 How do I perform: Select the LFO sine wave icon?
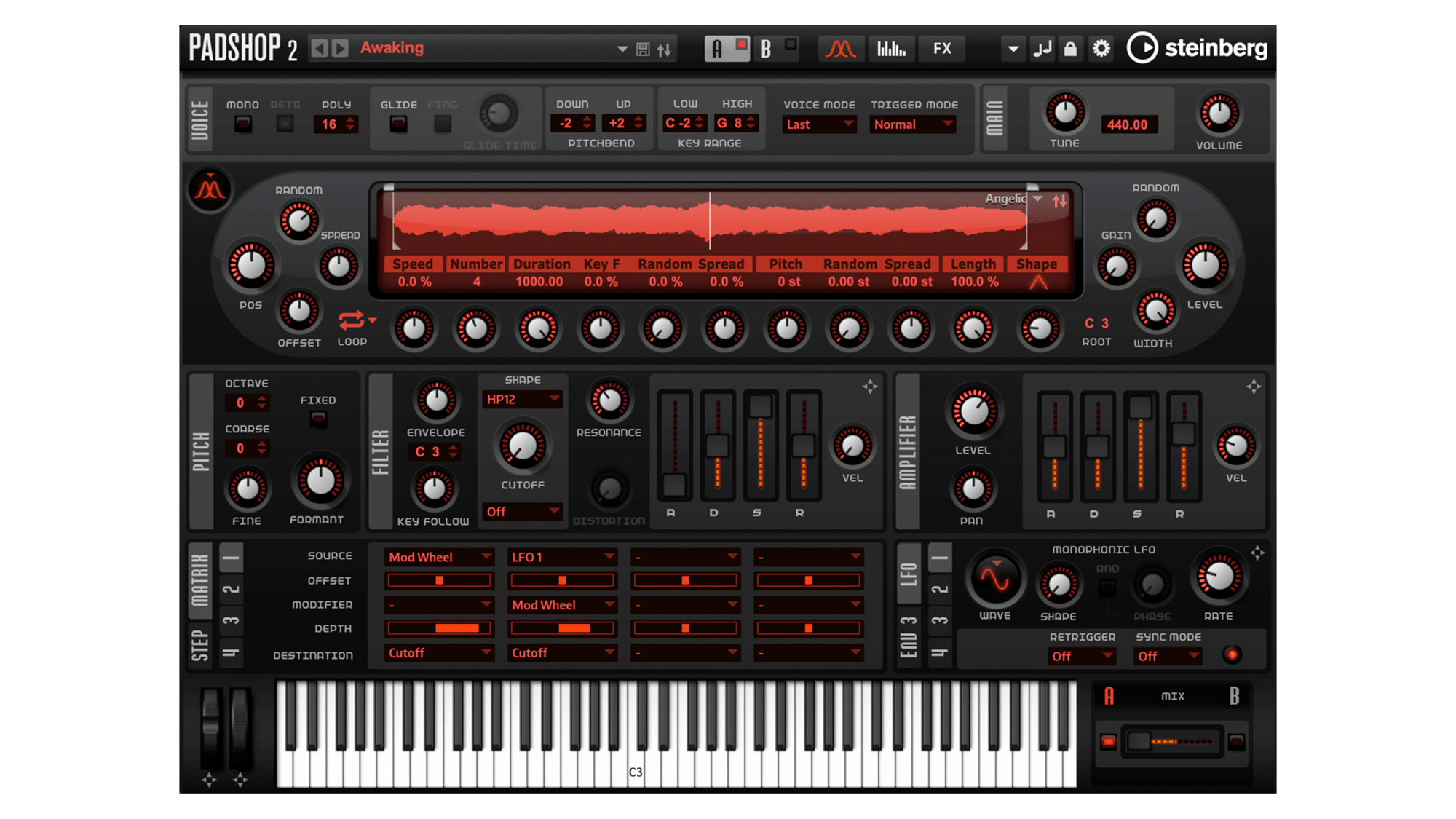pos(994,579)
